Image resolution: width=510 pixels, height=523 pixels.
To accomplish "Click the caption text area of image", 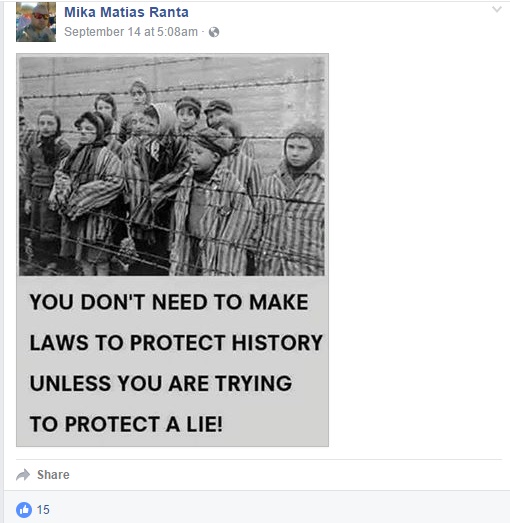I will [x=172, y=361].
